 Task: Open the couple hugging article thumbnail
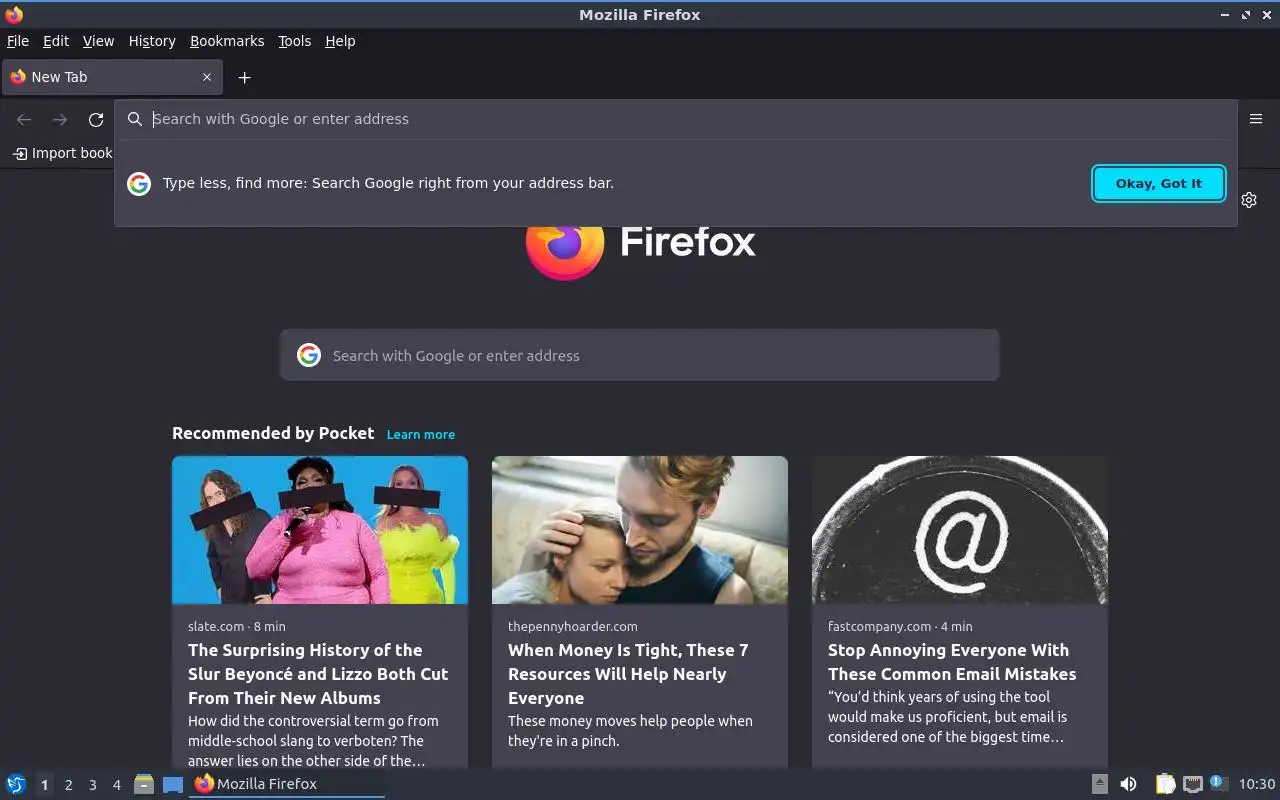640,530
